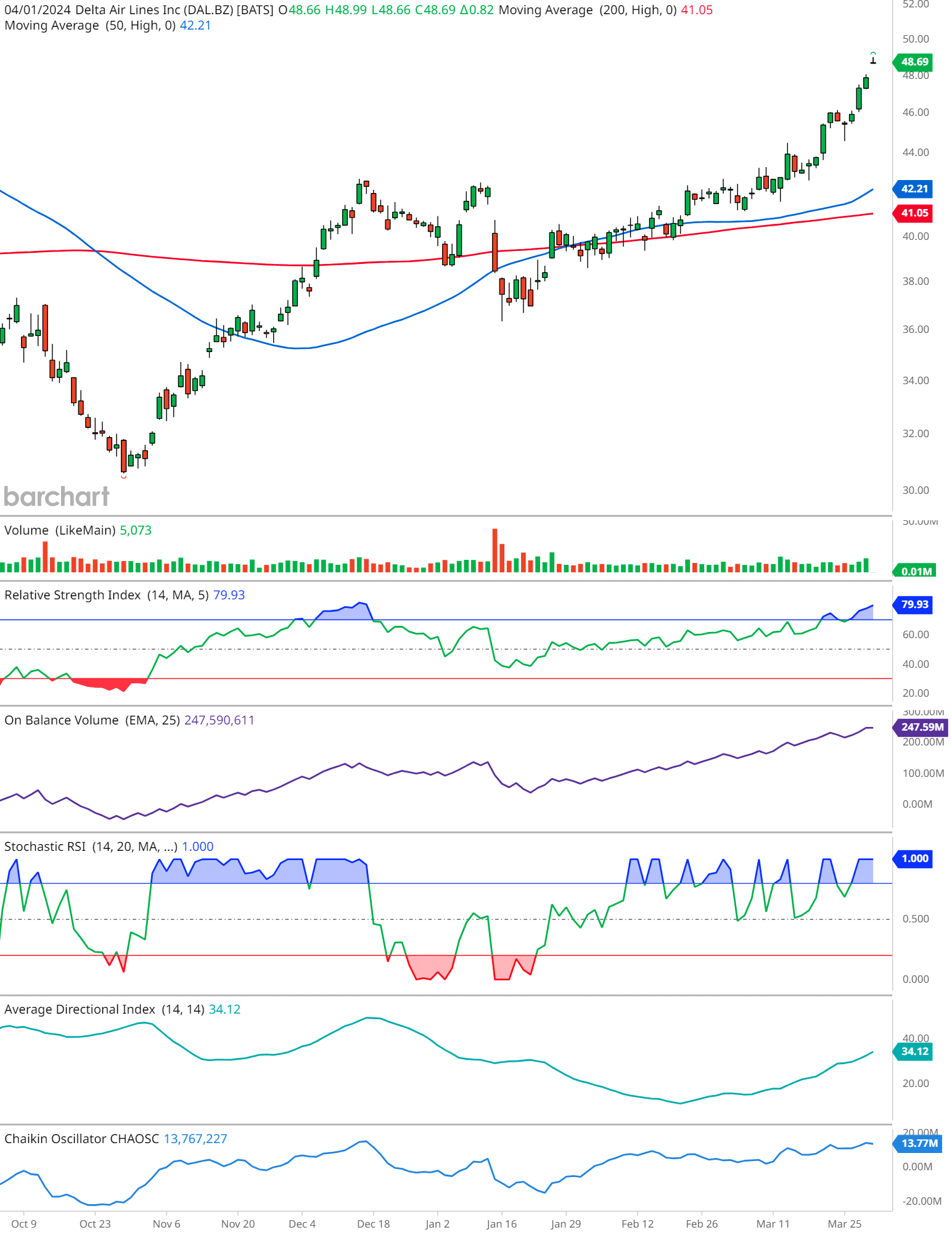Click the 44.00 price axis label
This screenshot has width=952, height=1235.
click(x=916, y=152)
